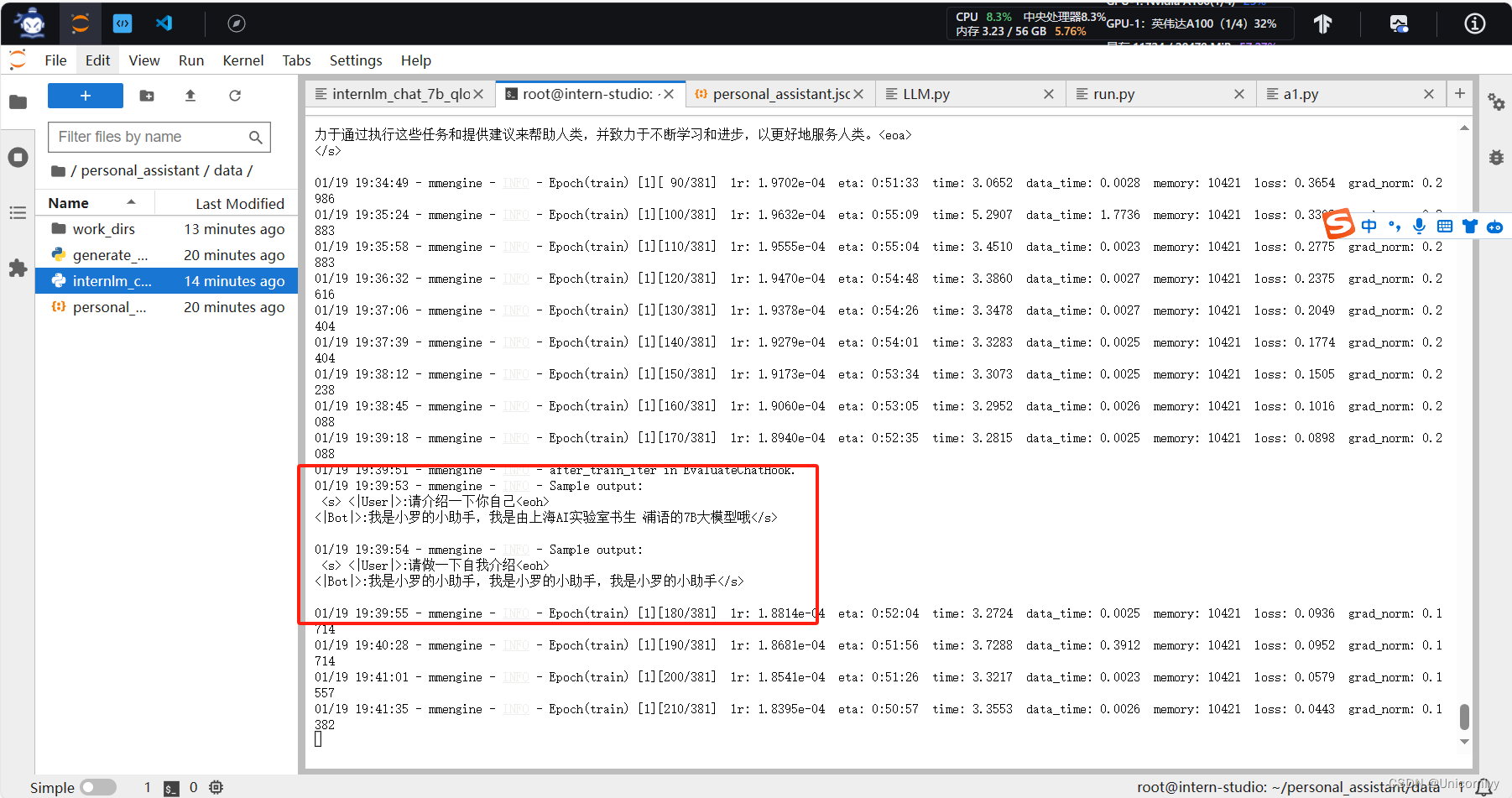Viewport: 1512px width, 798px height.
Task: Click the terminal count icon in status bar
Action: coord(171,788)
